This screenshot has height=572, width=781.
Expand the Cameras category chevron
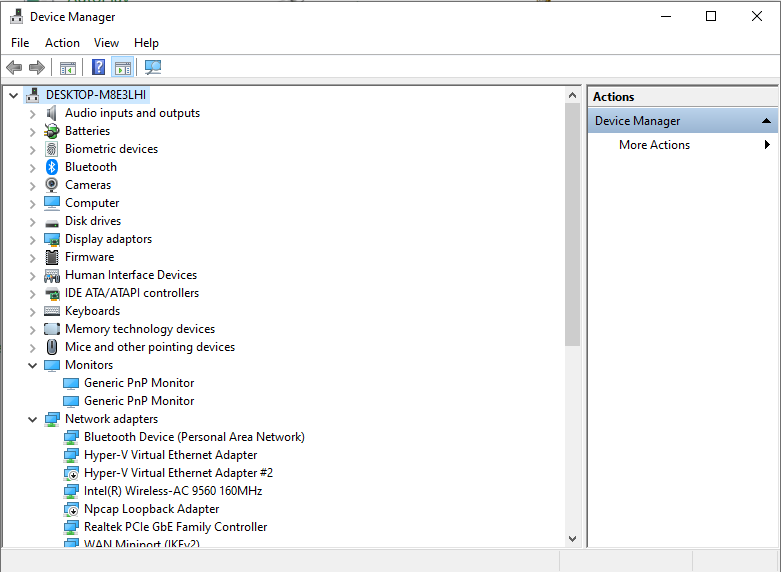(x=32, y=186)
